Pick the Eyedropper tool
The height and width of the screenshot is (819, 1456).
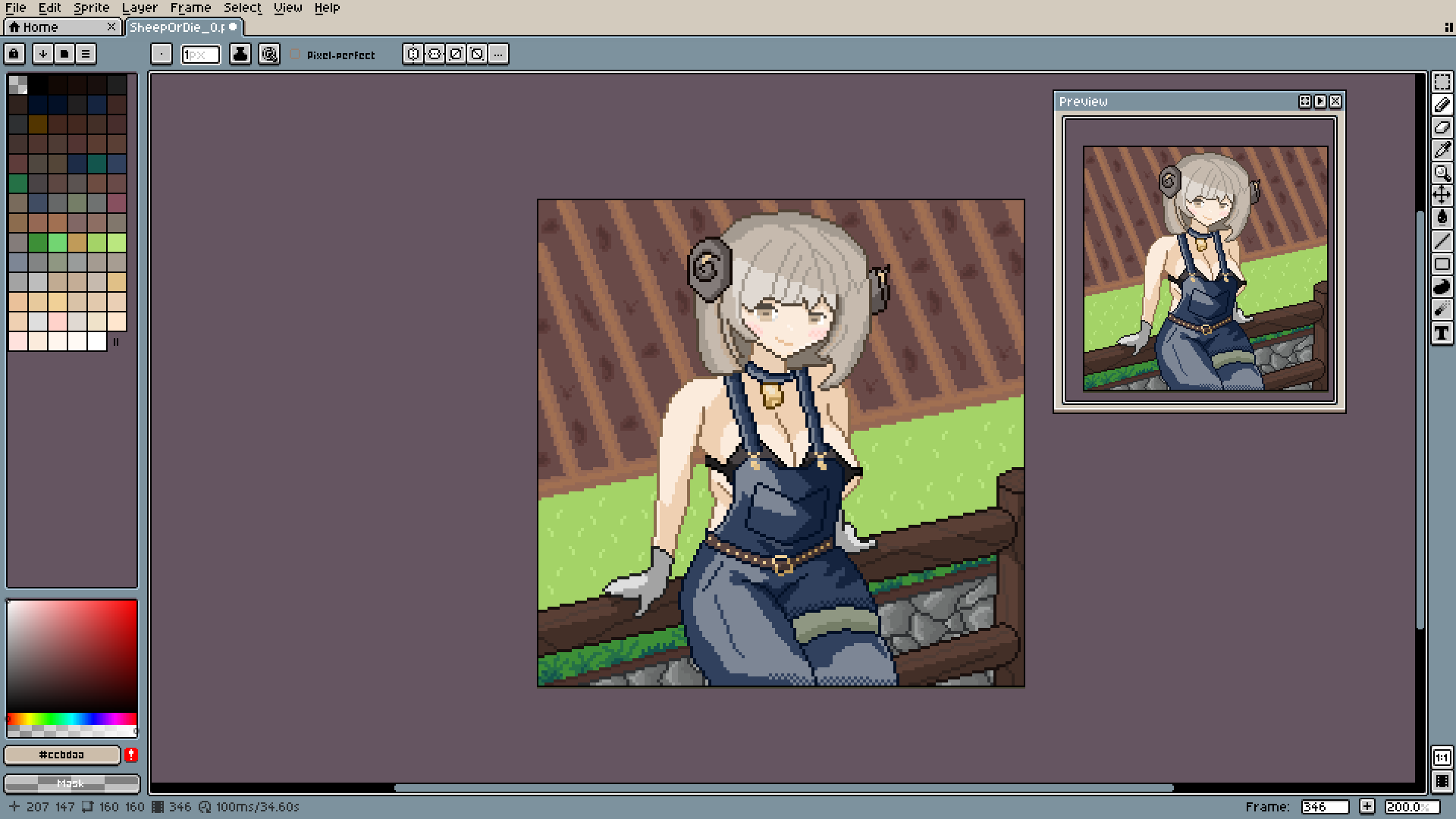1442,150
